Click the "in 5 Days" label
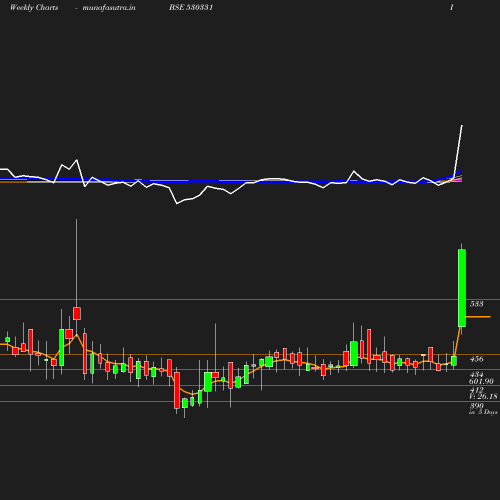Viewport: 500px width, 500px height. click(483, 412)
